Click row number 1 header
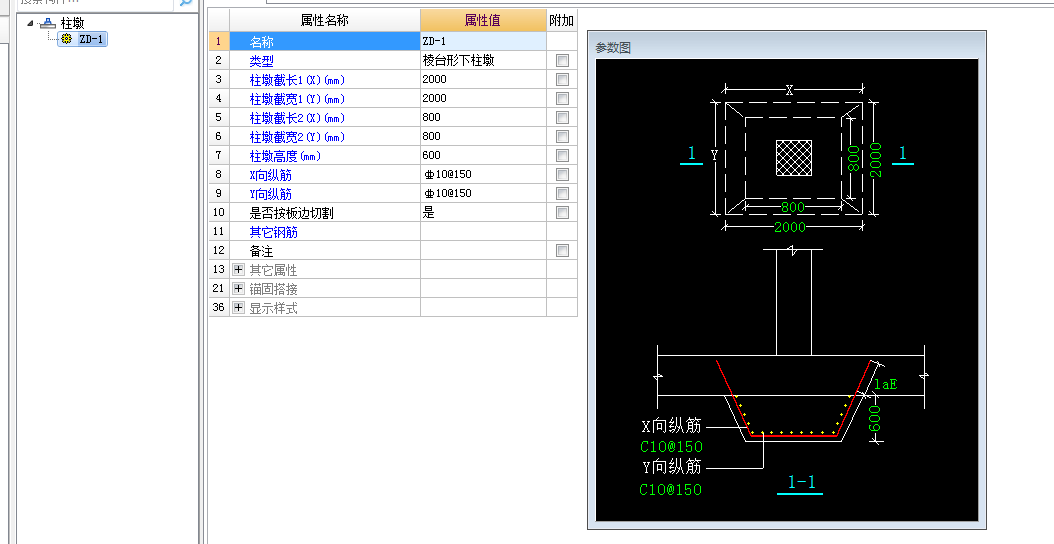 [218, 41]
